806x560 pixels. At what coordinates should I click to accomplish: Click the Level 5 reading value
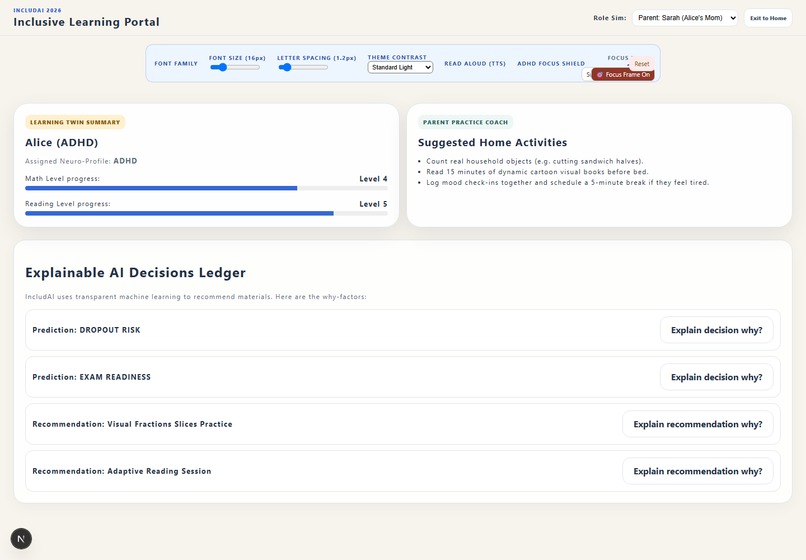pyautogui.click(x=373, y=204)
